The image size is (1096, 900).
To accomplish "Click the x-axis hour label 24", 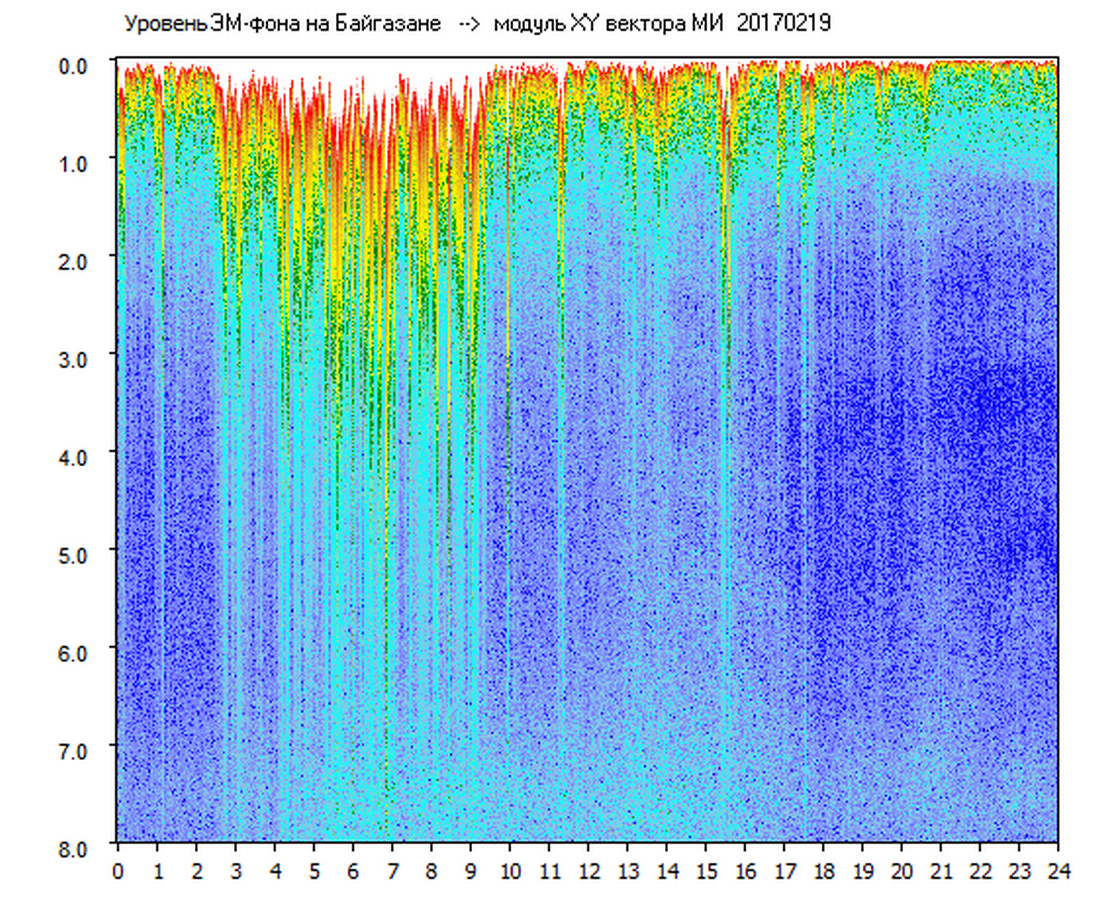I will coord(1058,871).
